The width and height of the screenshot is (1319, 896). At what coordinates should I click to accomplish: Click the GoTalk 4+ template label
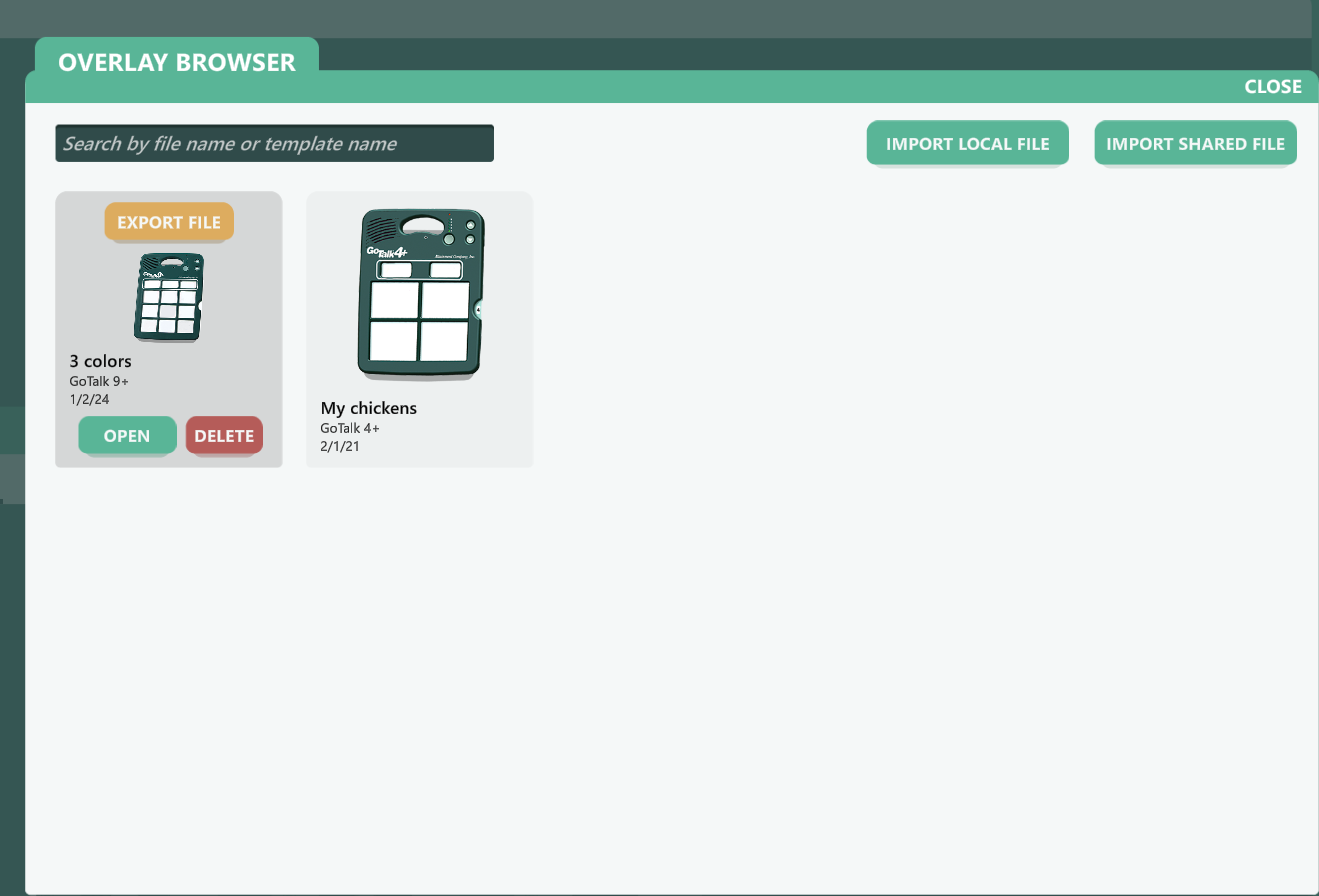coord(349,428)
